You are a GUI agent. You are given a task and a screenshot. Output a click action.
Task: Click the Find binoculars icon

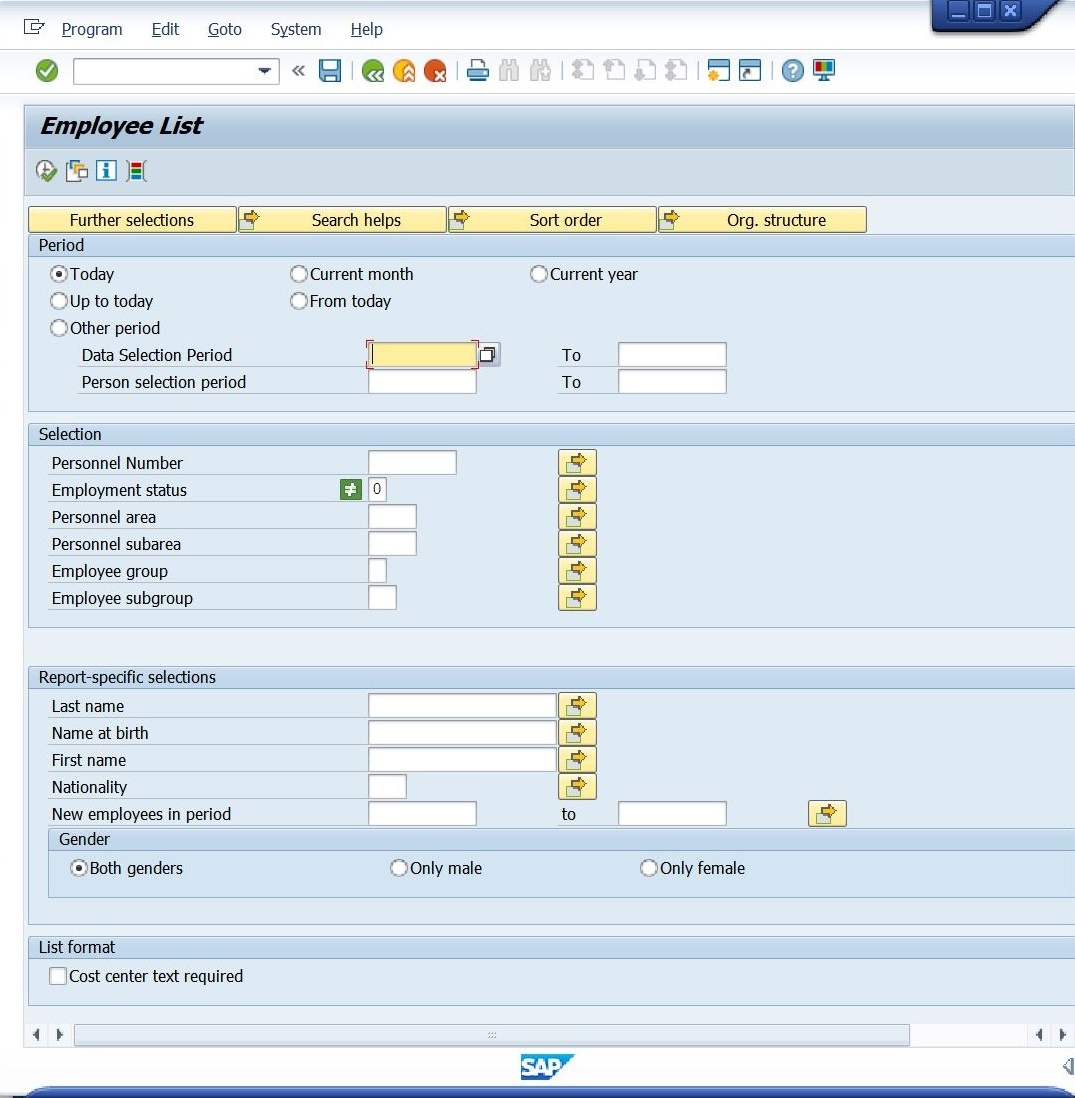coord(510,70)
